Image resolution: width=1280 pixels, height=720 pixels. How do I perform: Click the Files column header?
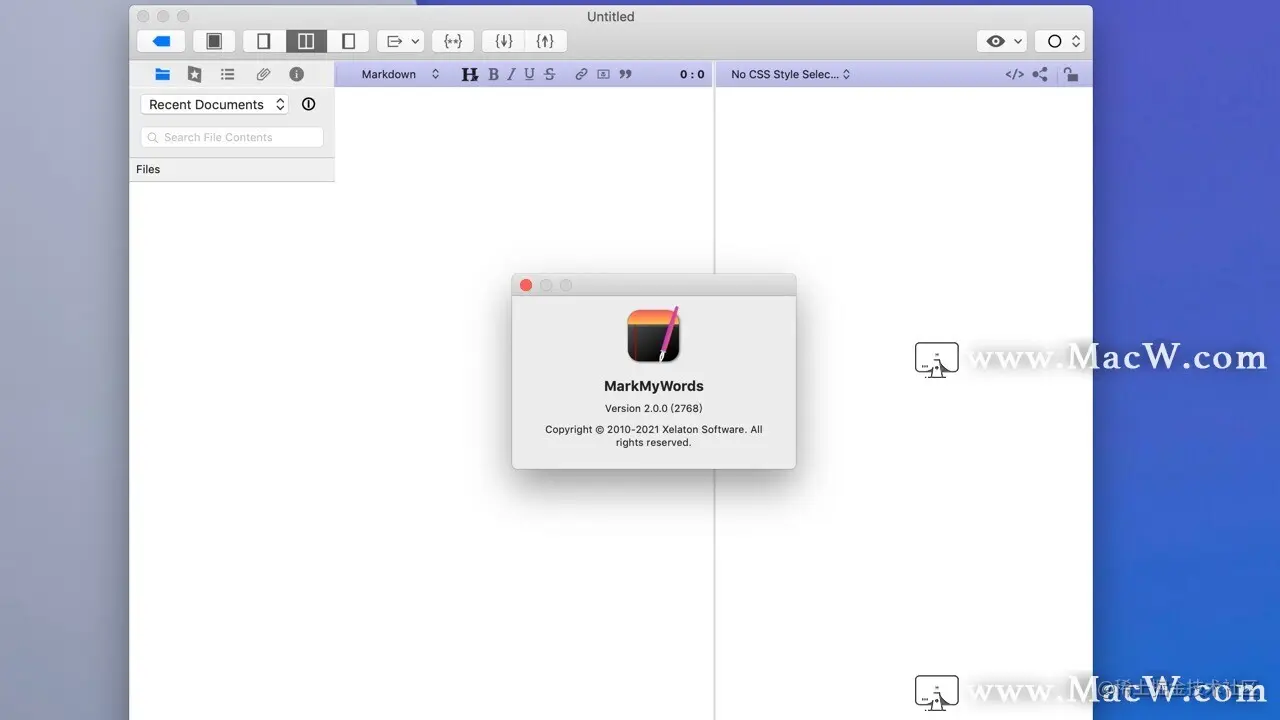(x=232, y=169)
